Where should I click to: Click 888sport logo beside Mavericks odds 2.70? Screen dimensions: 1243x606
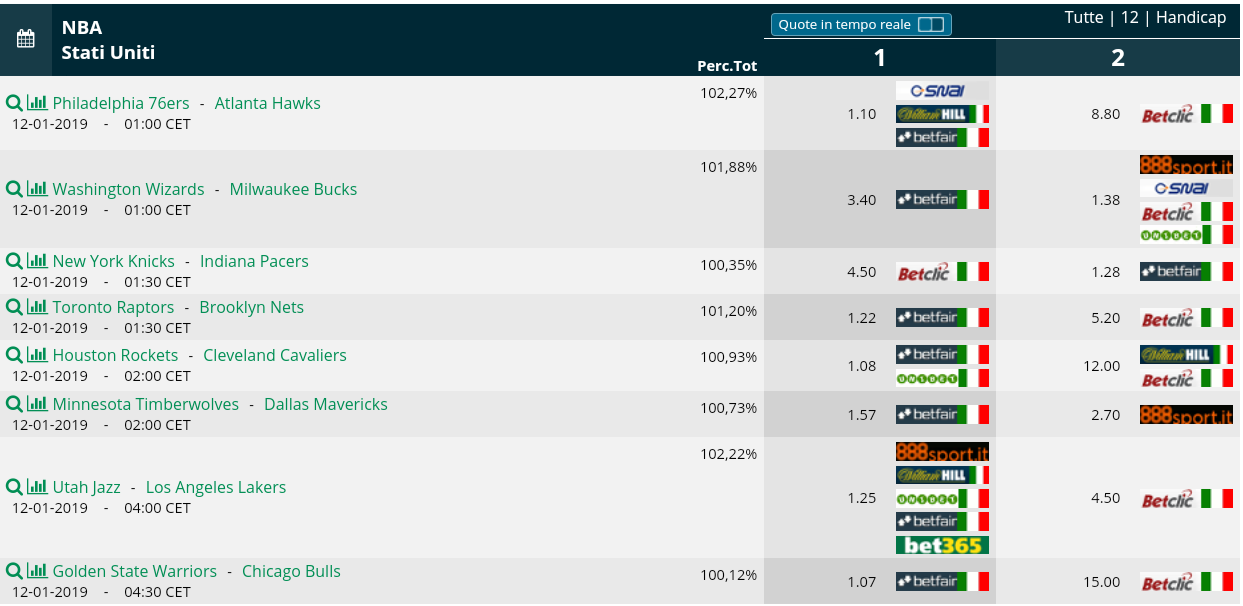(1187, 414)
